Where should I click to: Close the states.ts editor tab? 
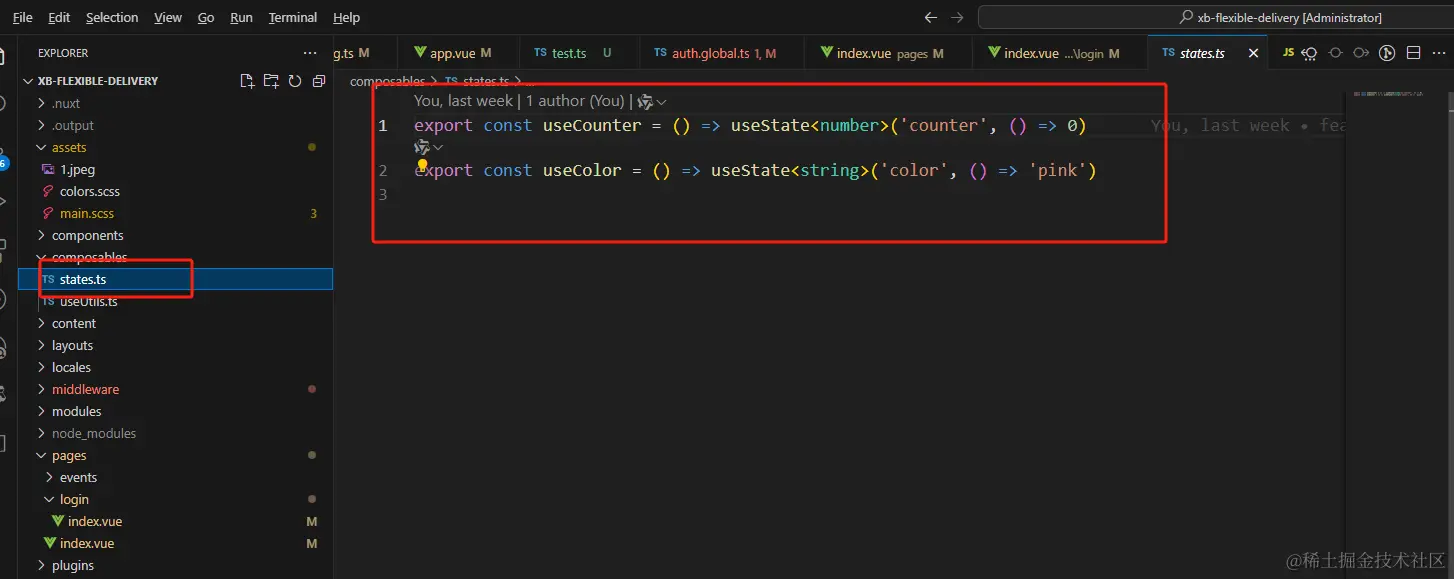click(x=1254, y=53)
